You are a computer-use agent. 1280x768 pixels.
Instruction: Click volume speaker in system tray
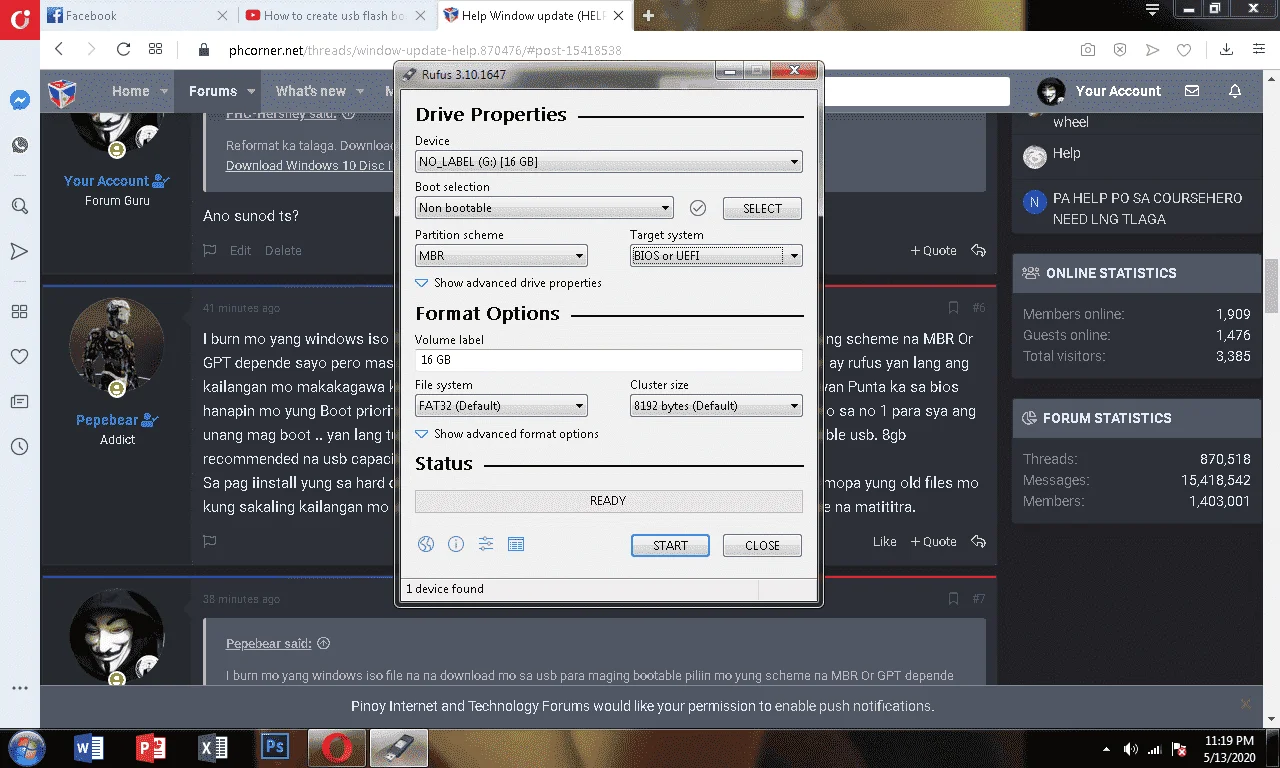(x=1130, y=749)
